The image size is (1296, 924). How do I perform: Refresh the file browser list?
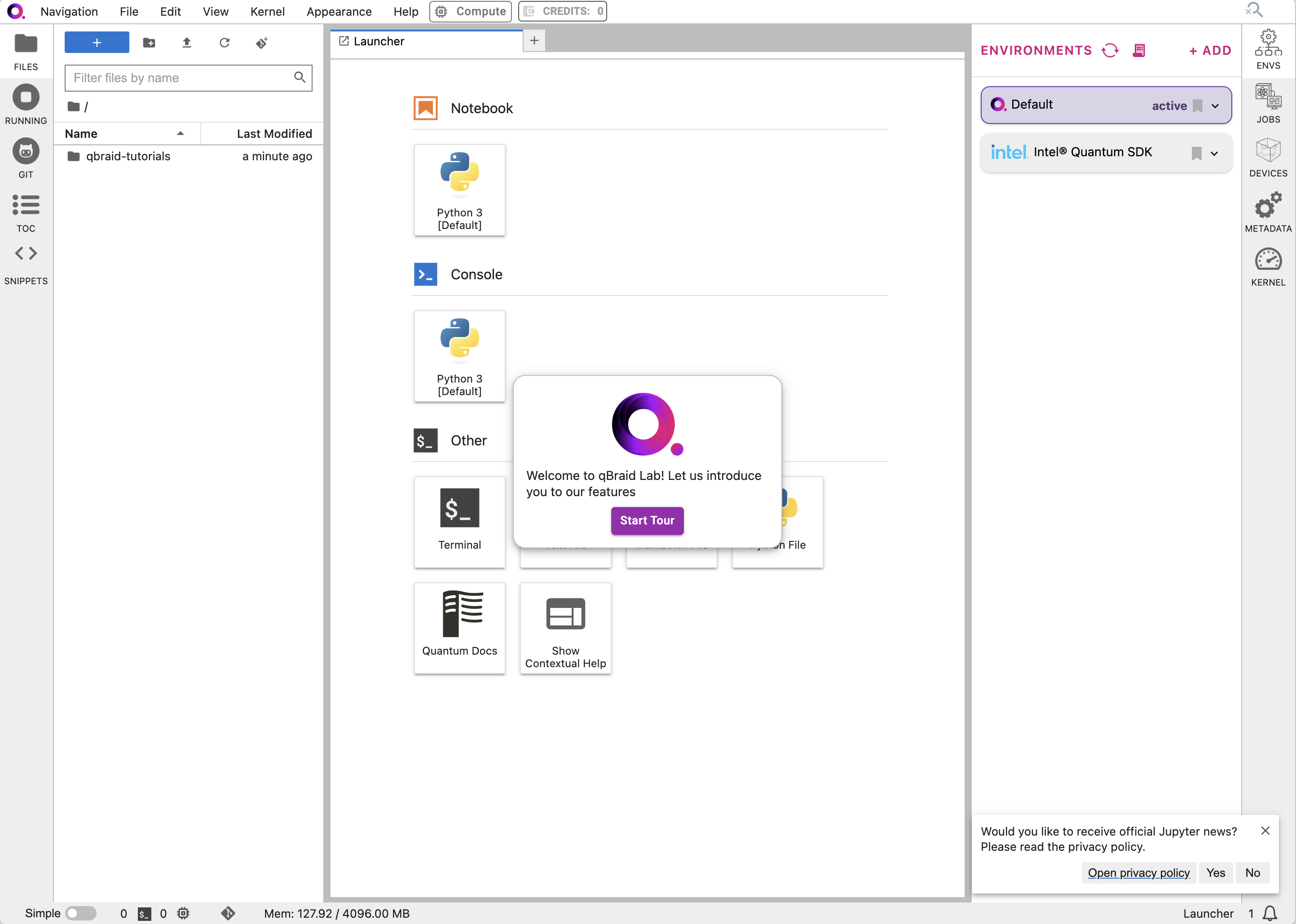(x=224, y=43)
